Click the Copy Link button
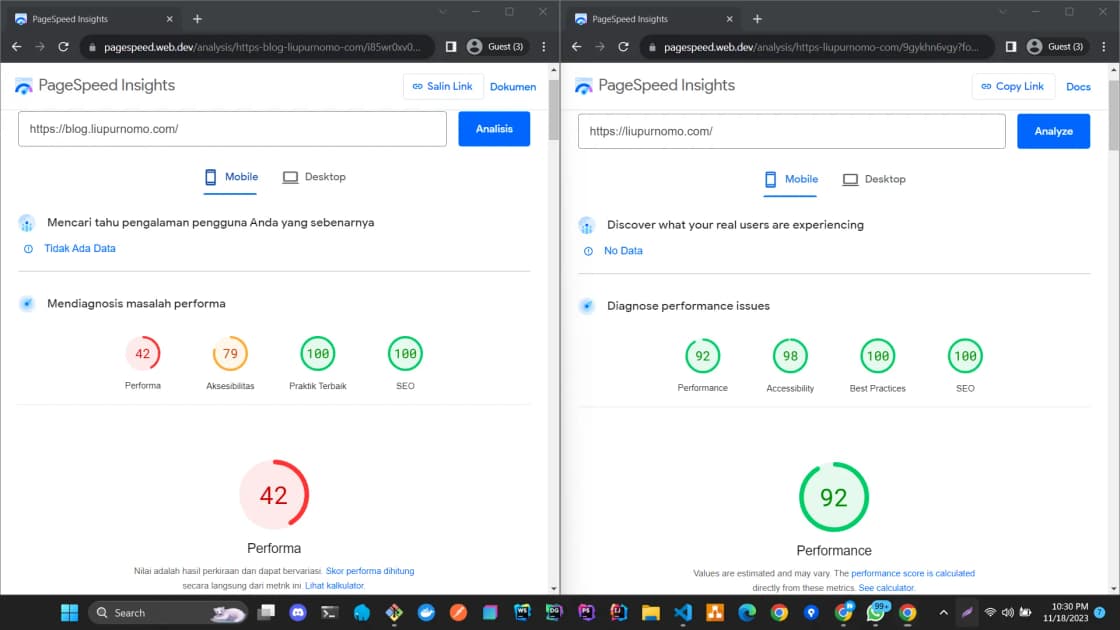This screenshot has width=1120, height=630. (x=1013, y=86)
